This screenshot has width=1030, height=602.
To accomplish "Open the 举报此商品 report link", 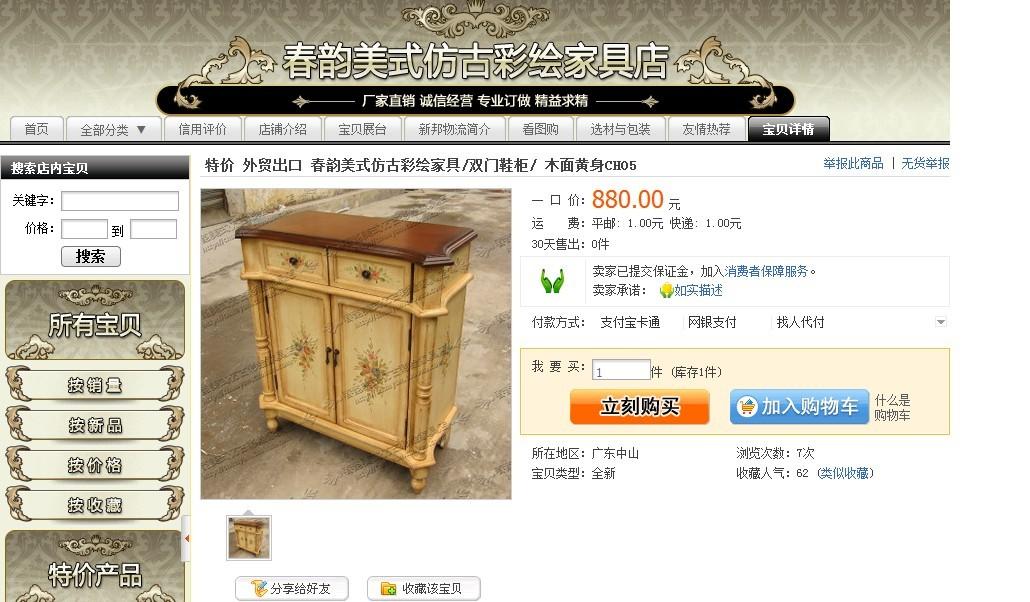I will pyautogui.click(x=853, y=163).
